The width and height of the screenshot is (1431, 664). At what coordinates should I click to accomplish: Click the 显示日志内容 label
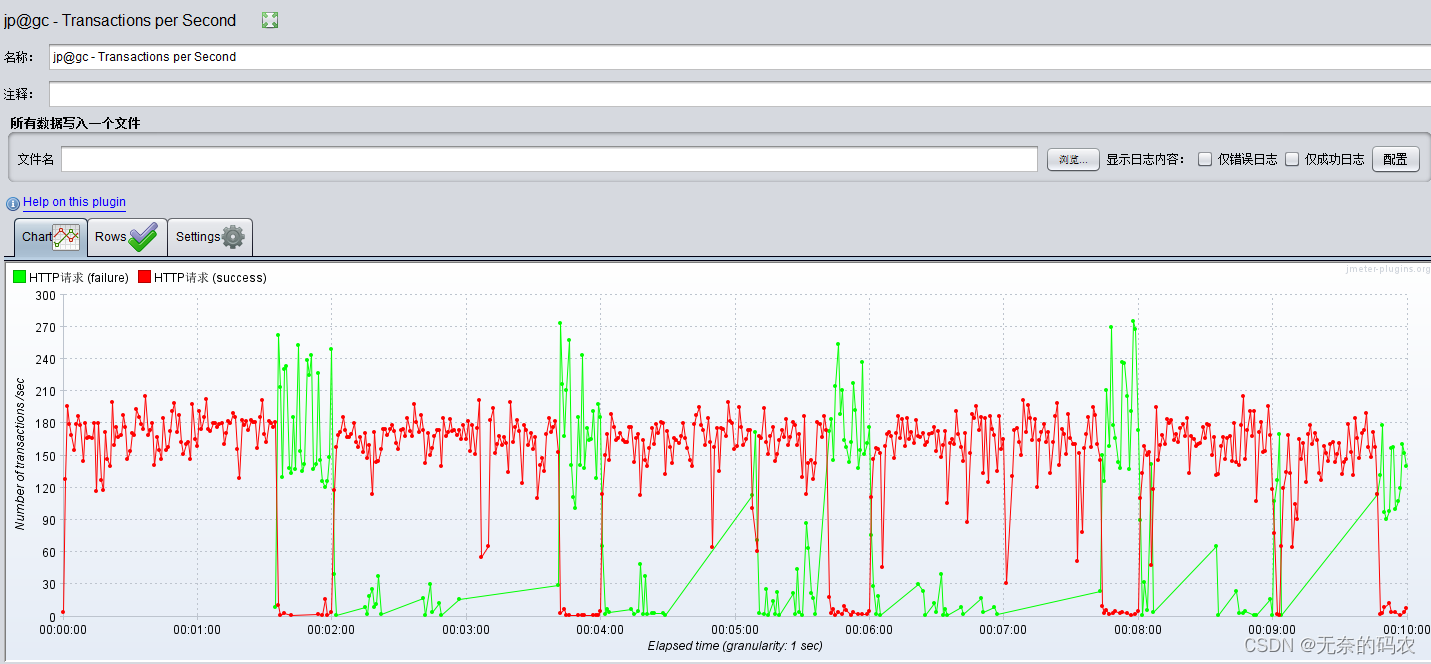tap(1145, 159)
